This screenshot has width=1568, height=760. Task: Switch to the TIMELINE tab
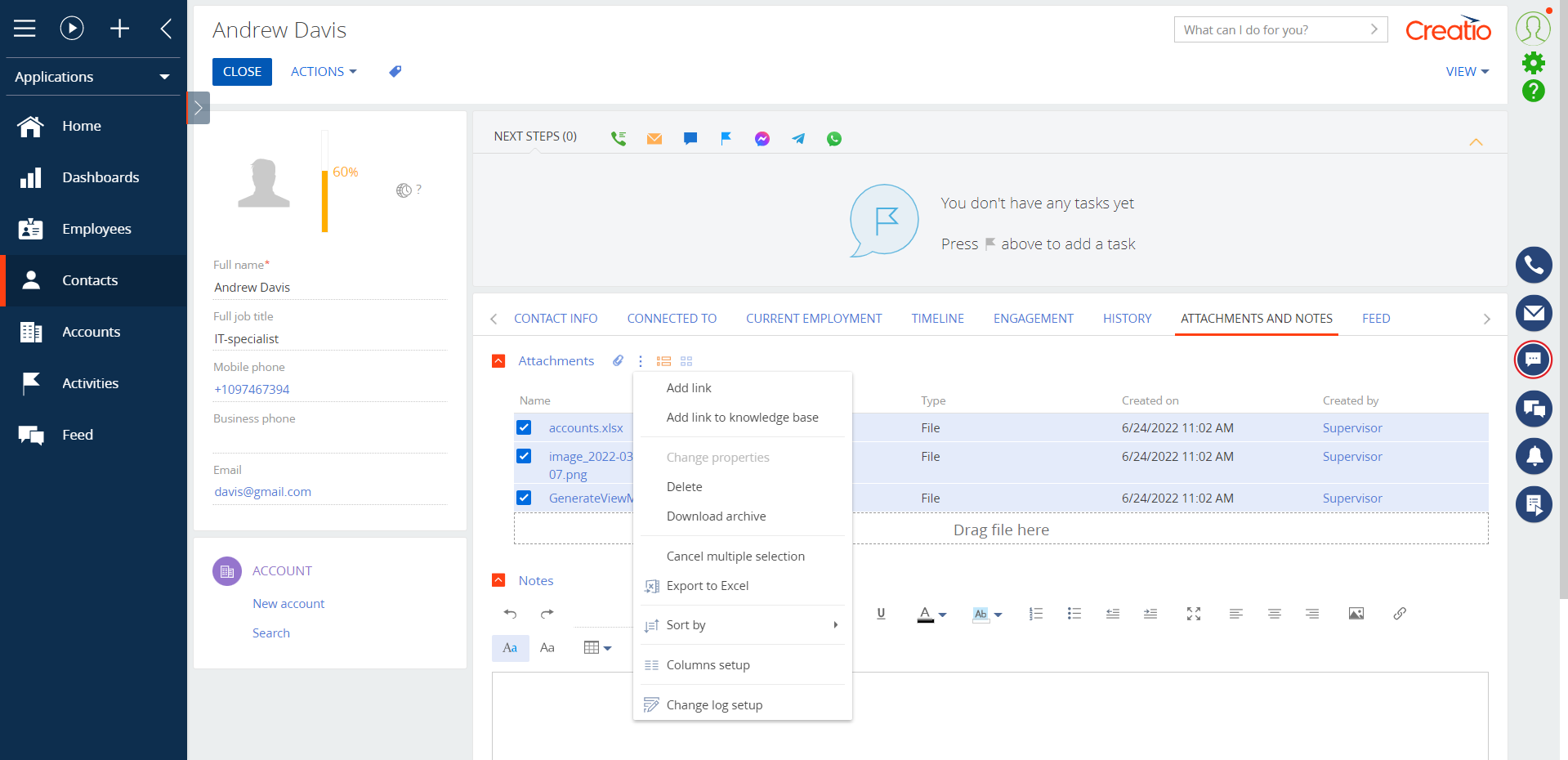point(936,318)
